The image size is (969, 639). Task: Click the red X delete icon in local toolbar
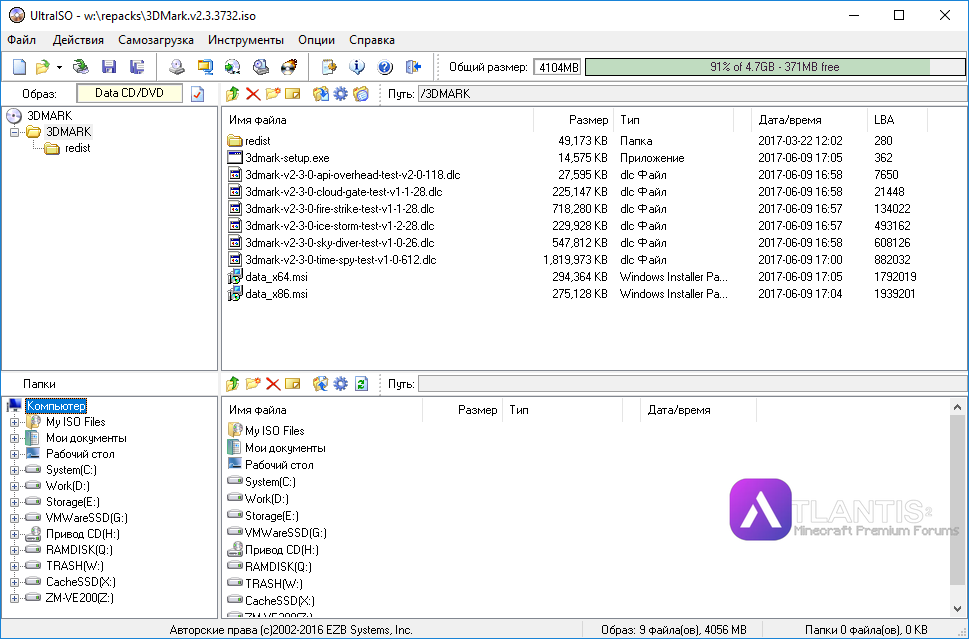point(273,384)
